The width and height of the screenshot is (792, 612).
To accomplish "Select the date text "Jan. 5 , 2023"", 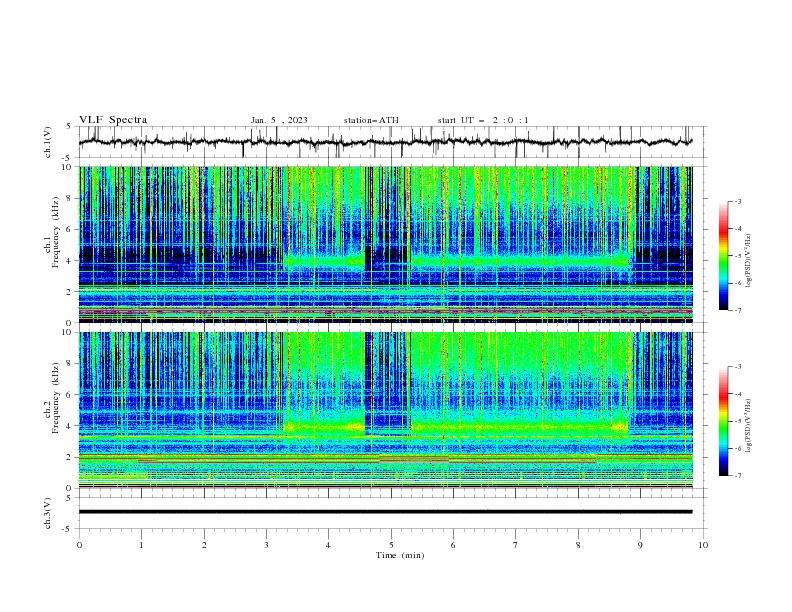I will [279, 120].
